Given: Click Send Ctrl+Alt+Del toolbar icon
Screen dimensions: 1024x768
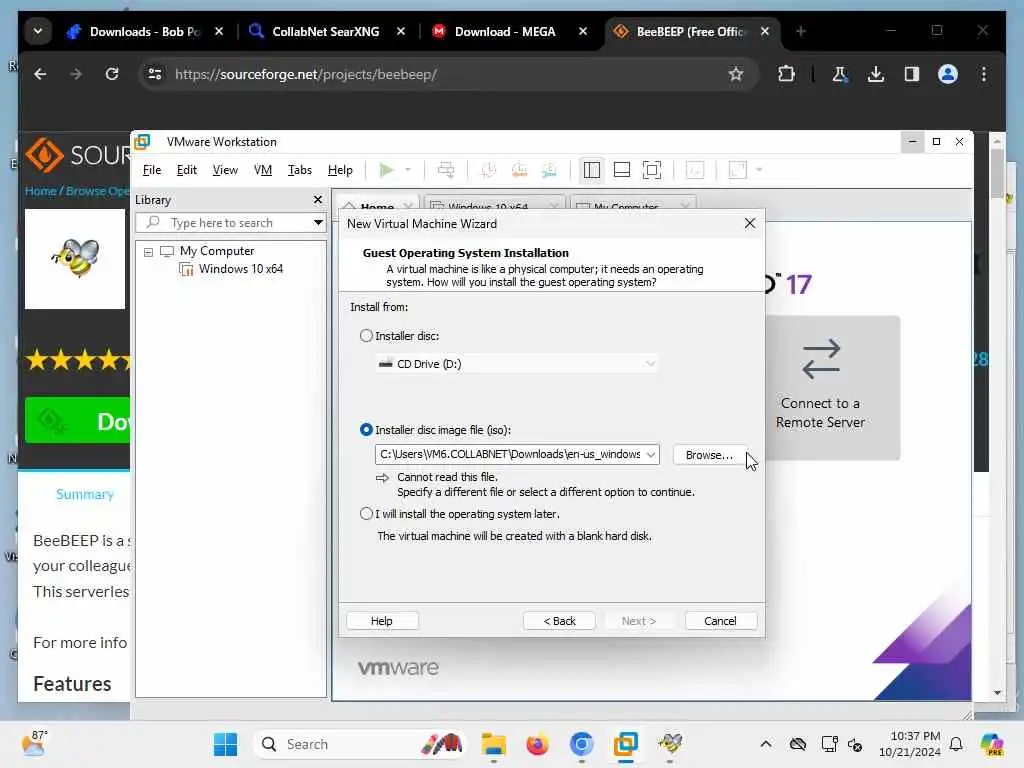Looking at the screenshot, I should (x=446, y=170).
